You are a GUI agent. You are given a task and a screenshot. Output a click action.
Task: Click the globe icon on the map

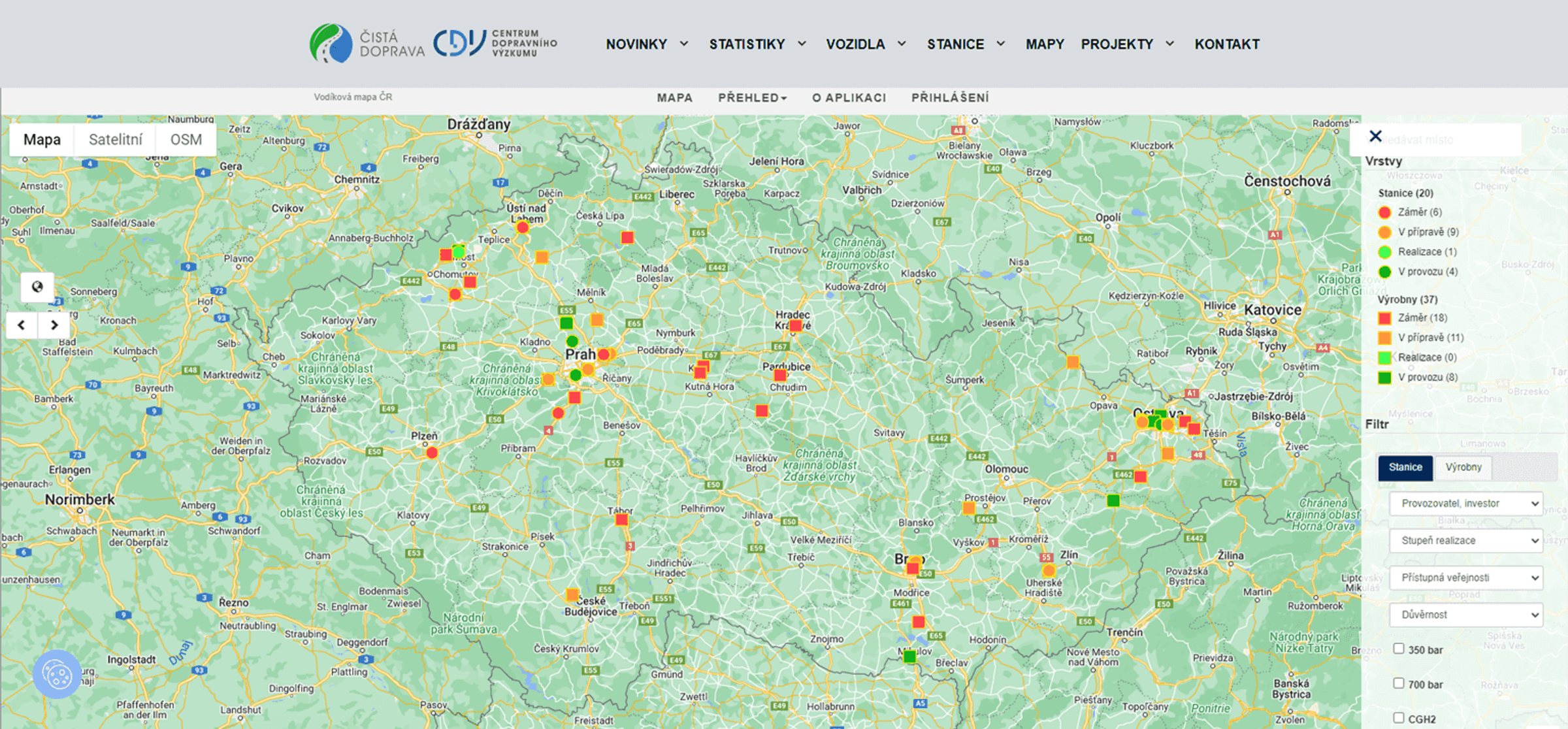coord(37,287)
